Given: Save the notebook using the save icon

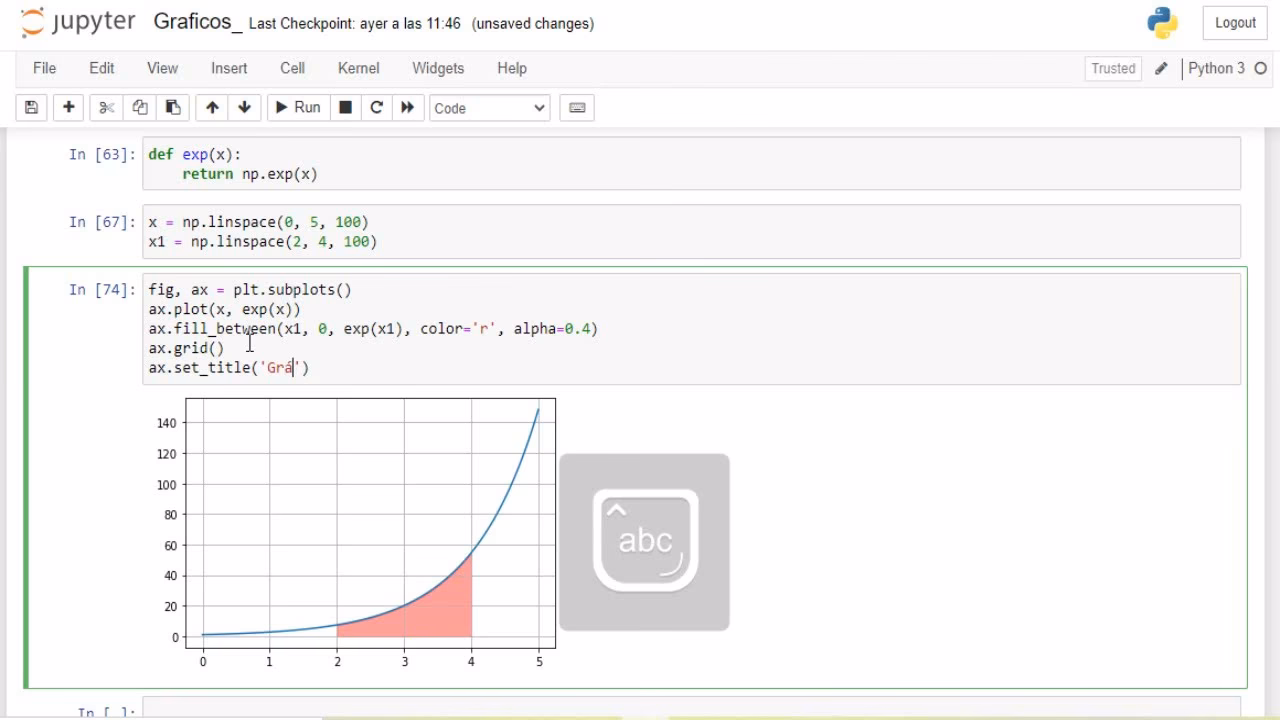Looking at the screenshot, I should coord(31,107).
